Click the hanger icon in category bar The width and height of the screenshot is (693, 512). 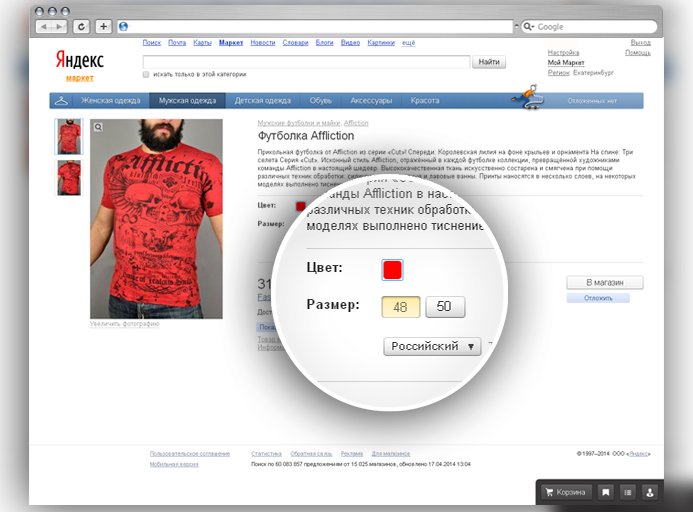pyautogui.click(x=61, y=101)
